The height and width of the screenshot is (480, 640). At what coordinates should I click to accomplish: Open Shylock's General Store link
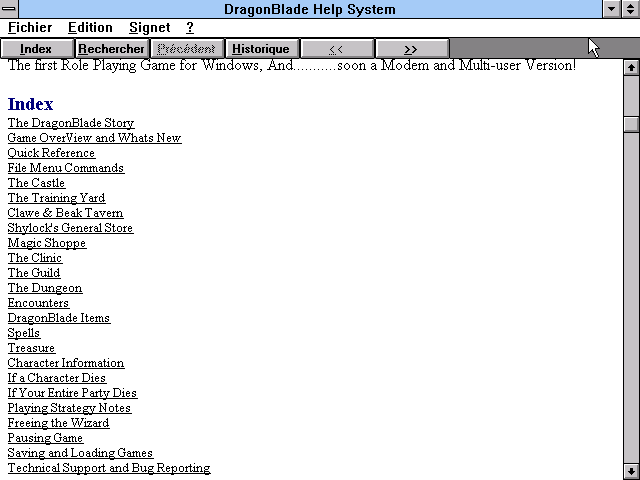click(70, 228)
